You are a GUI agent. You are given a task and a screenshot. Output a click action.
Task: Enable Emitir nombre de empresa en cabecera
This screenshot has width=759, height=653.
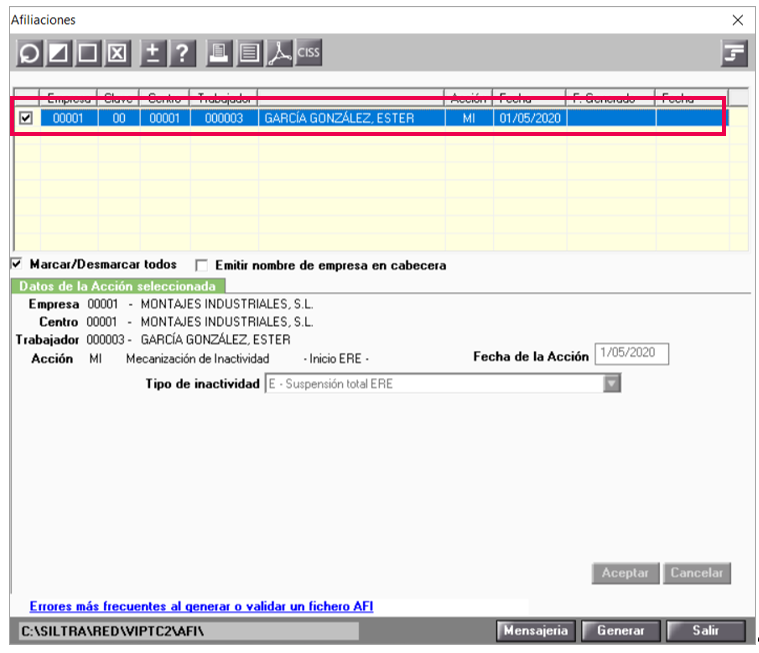click(x=201, y=265)
